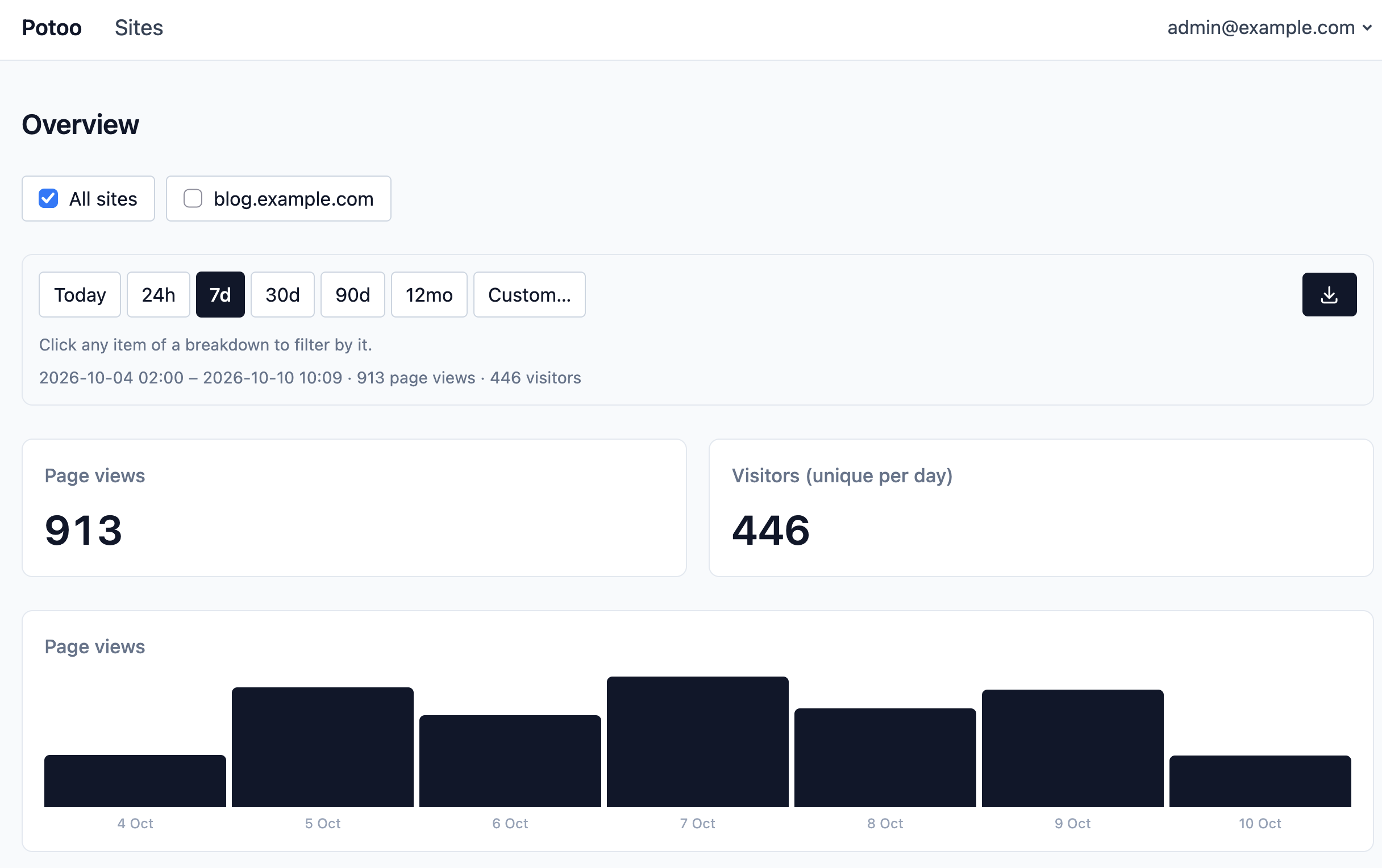Click the date range summary text line
1382x868 pixels.
pos(310,378)
